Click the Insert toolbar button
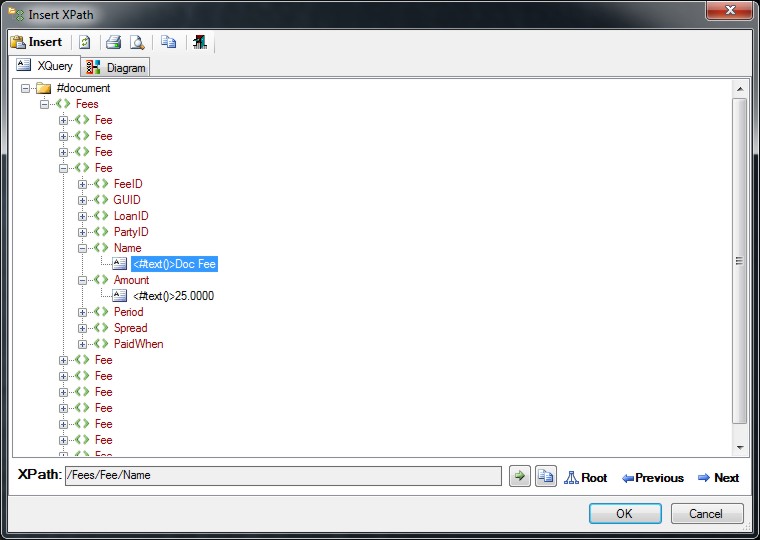This screenshot has width=760, height=540. point(37,42)
